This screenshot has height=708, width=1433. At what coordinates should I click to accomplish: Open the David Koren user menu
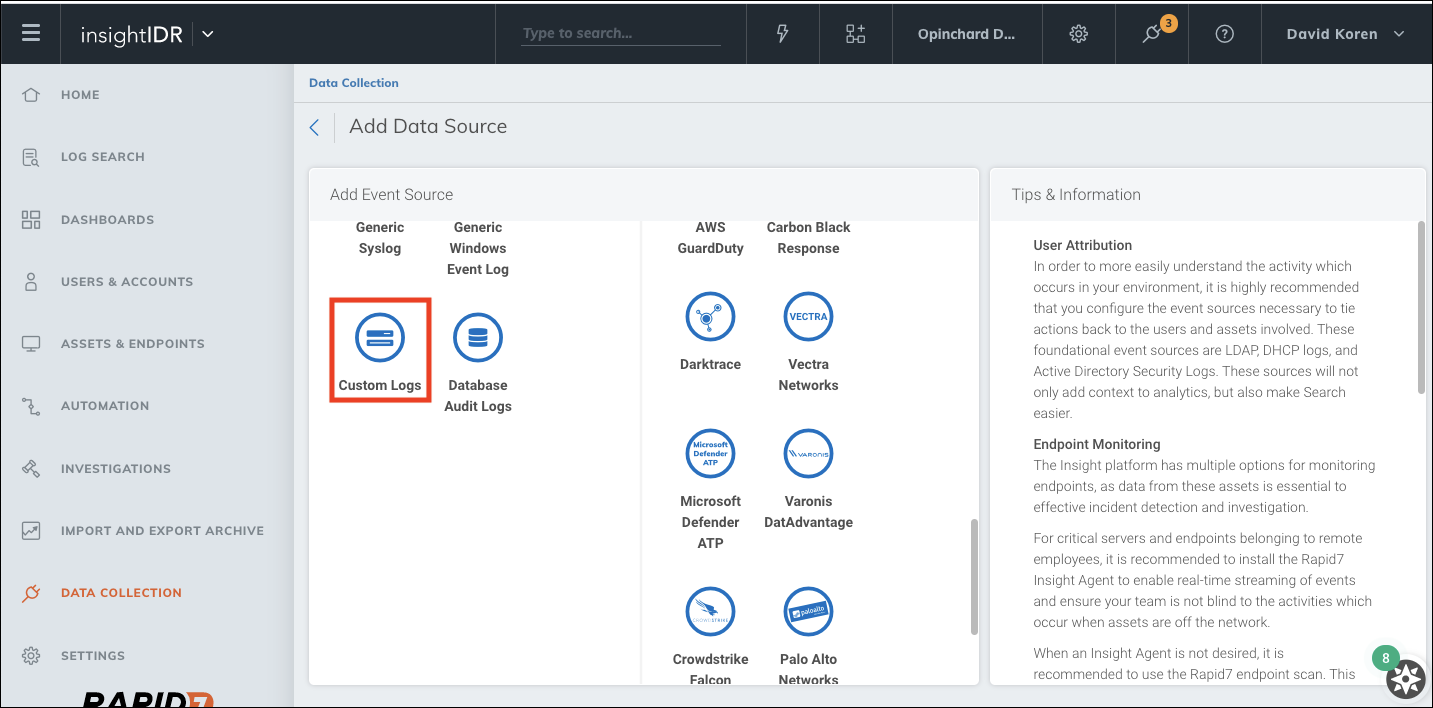coord(1345,34)
